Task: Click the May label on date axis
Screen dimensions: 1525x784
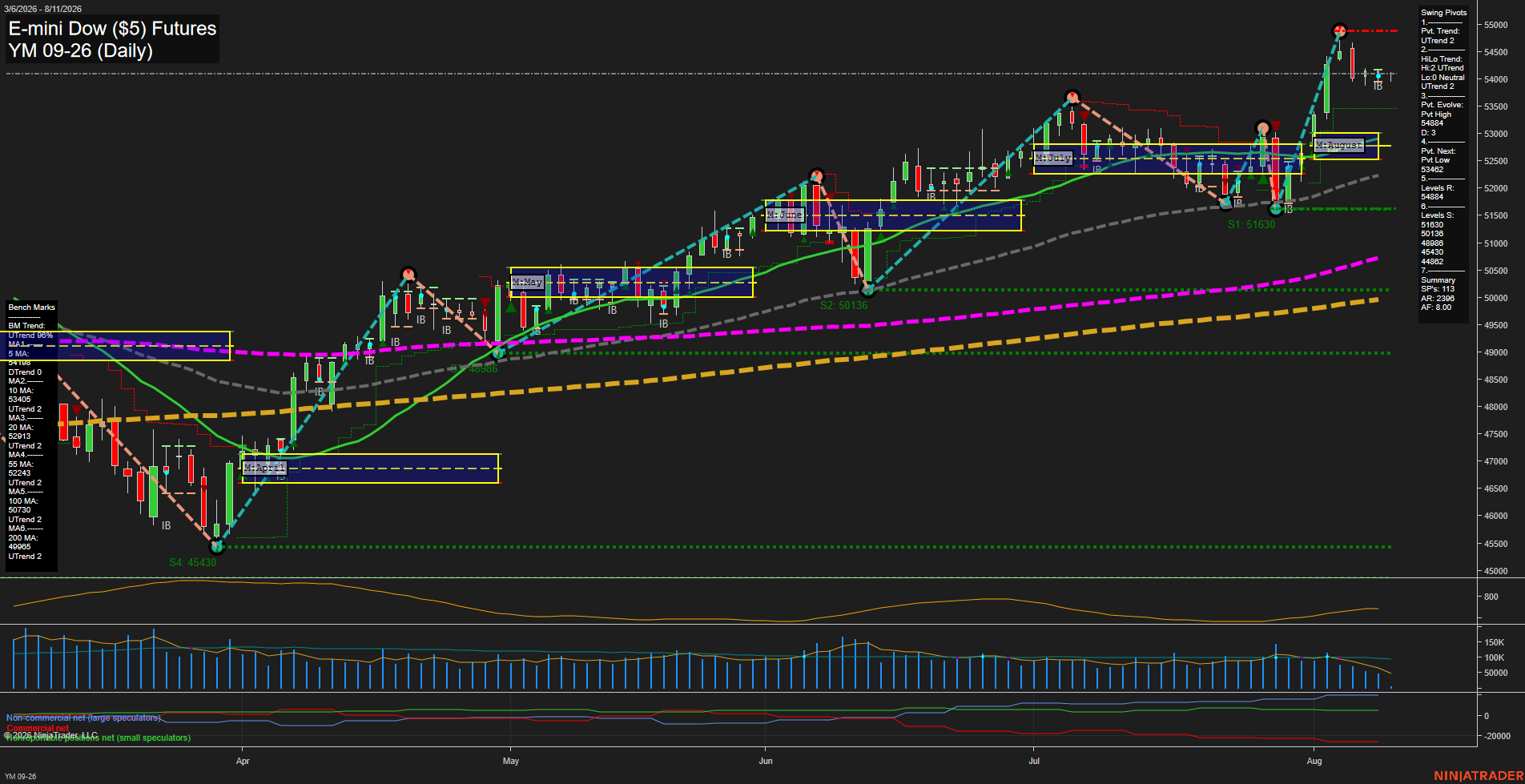Action: (510, 761)
